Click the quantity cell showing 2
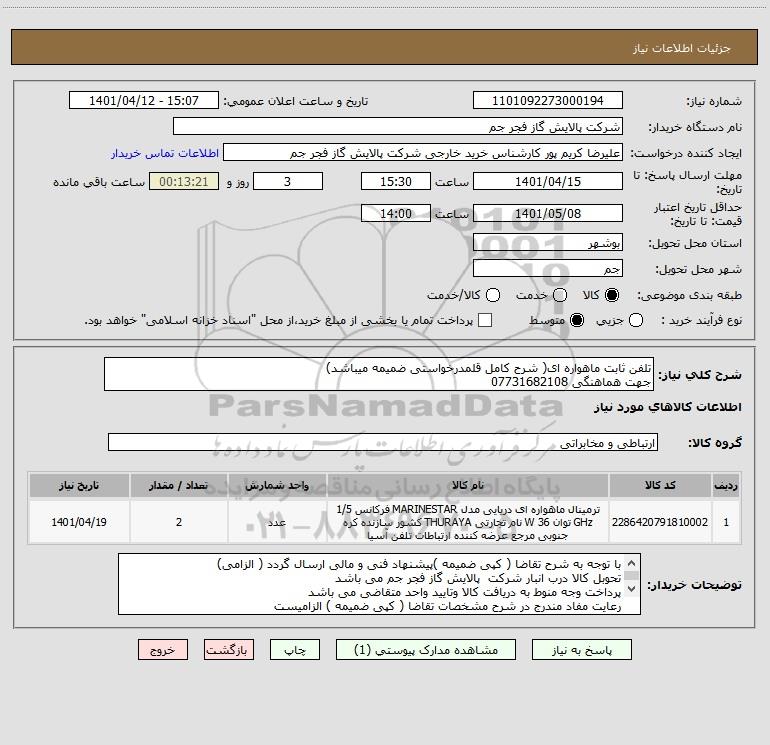This screenshot has width=770, height=745. (179, 522)
